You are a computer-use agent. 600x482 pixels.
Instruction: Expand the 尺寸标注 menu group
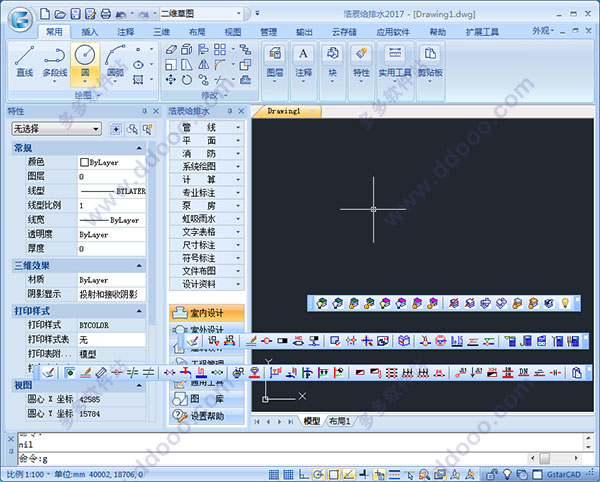click(207, 245)
